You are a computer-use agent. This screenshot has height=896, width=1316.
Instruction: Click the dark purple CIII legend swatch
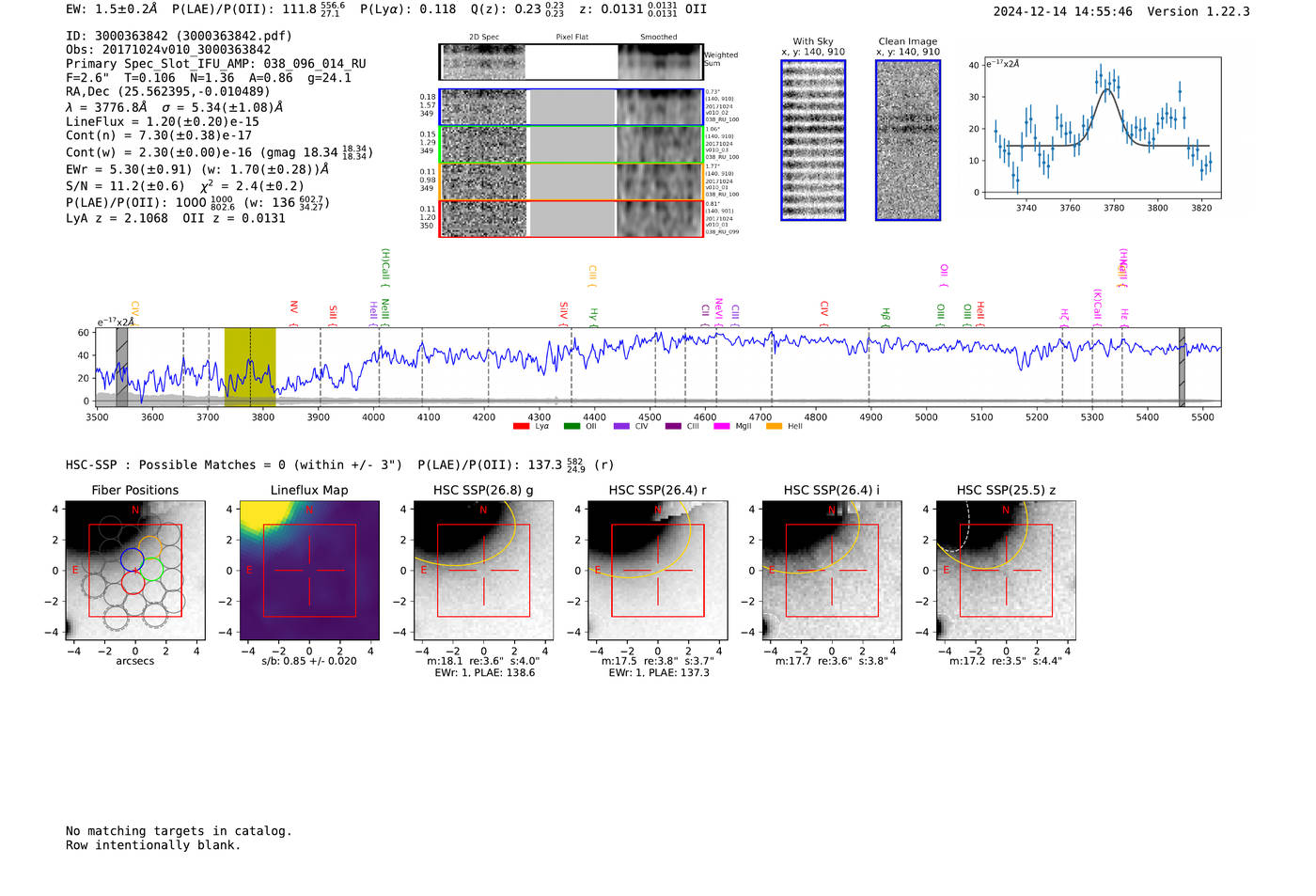pos(673,427)
